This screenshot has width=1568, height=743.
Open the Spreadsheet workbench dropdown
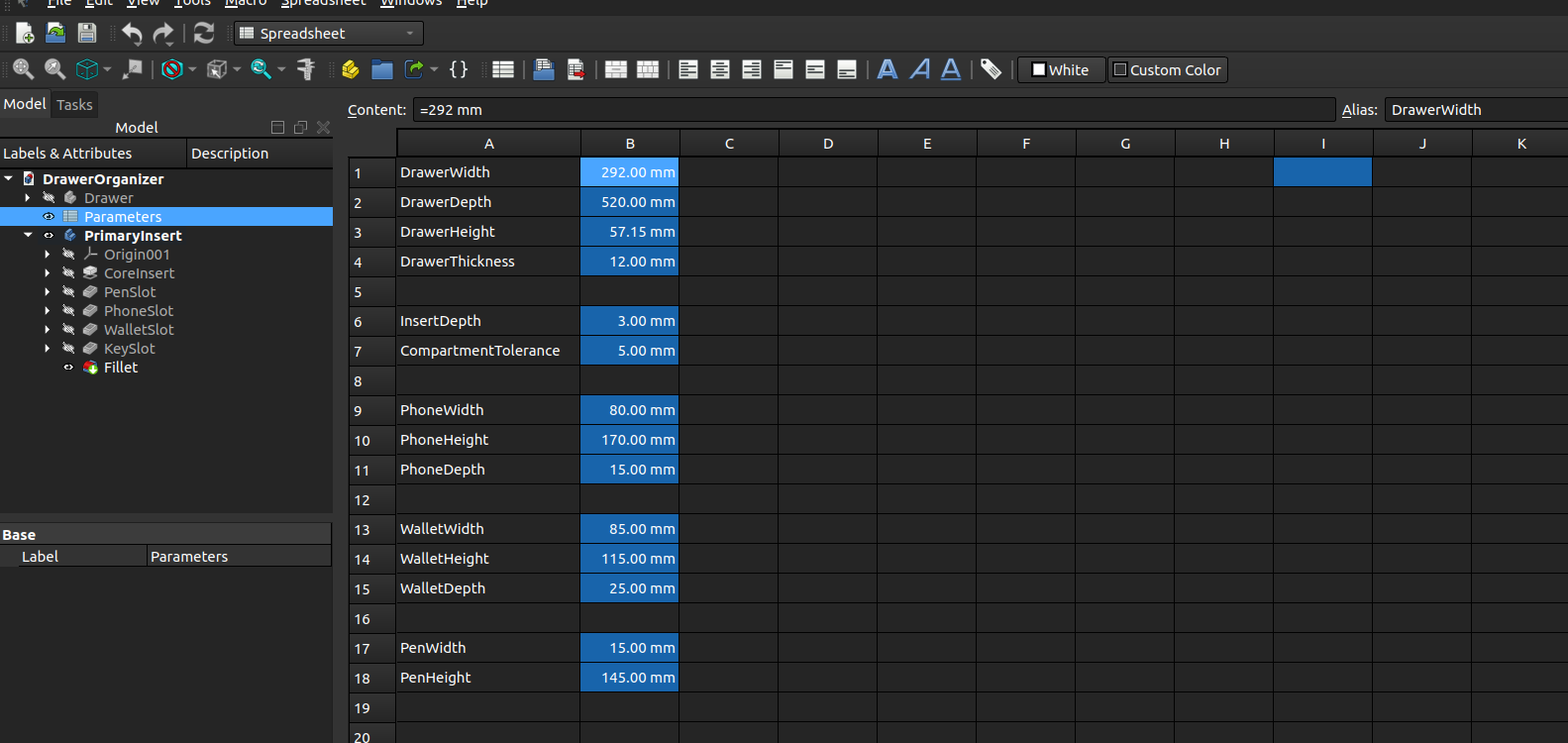tap(329, 33)
